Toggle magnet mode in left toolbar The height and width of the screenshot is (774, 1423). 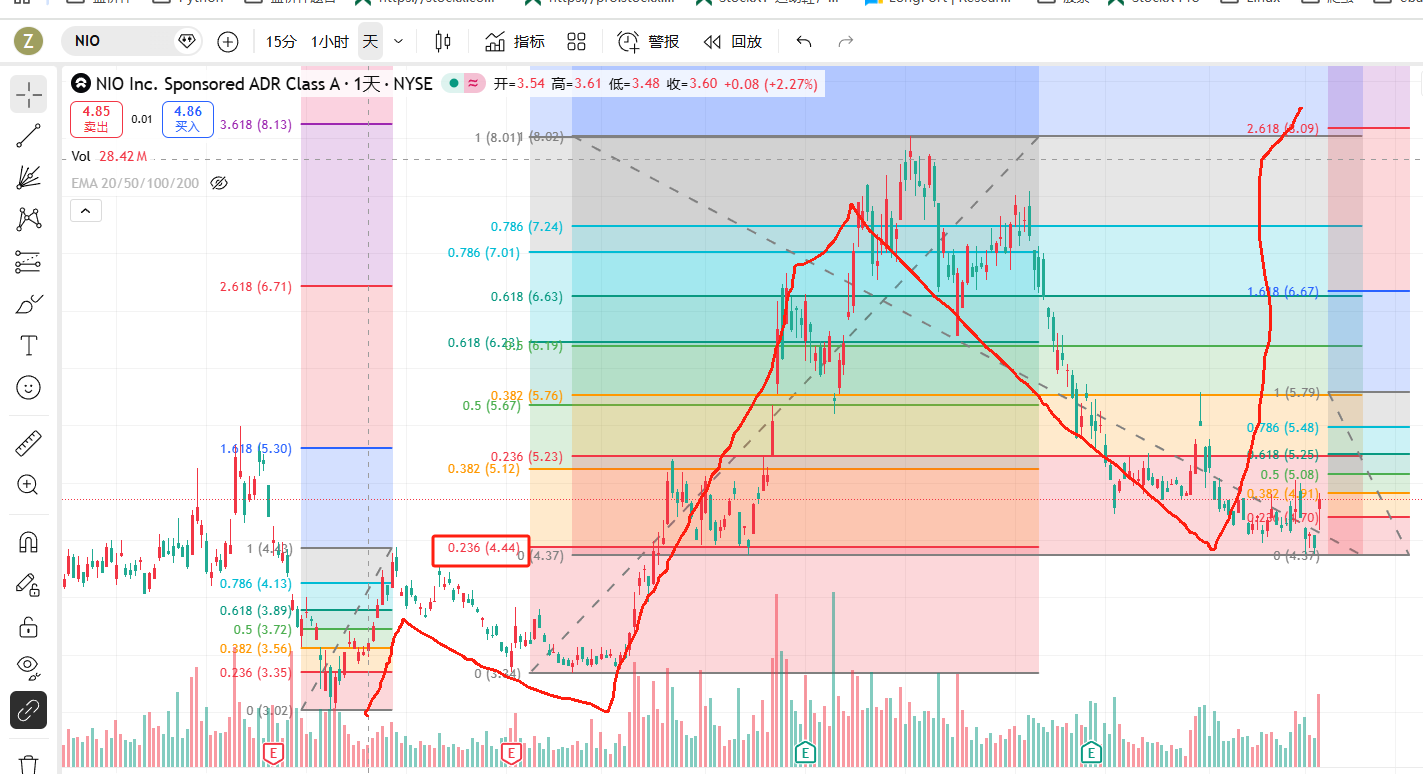[x=29, y=542]
